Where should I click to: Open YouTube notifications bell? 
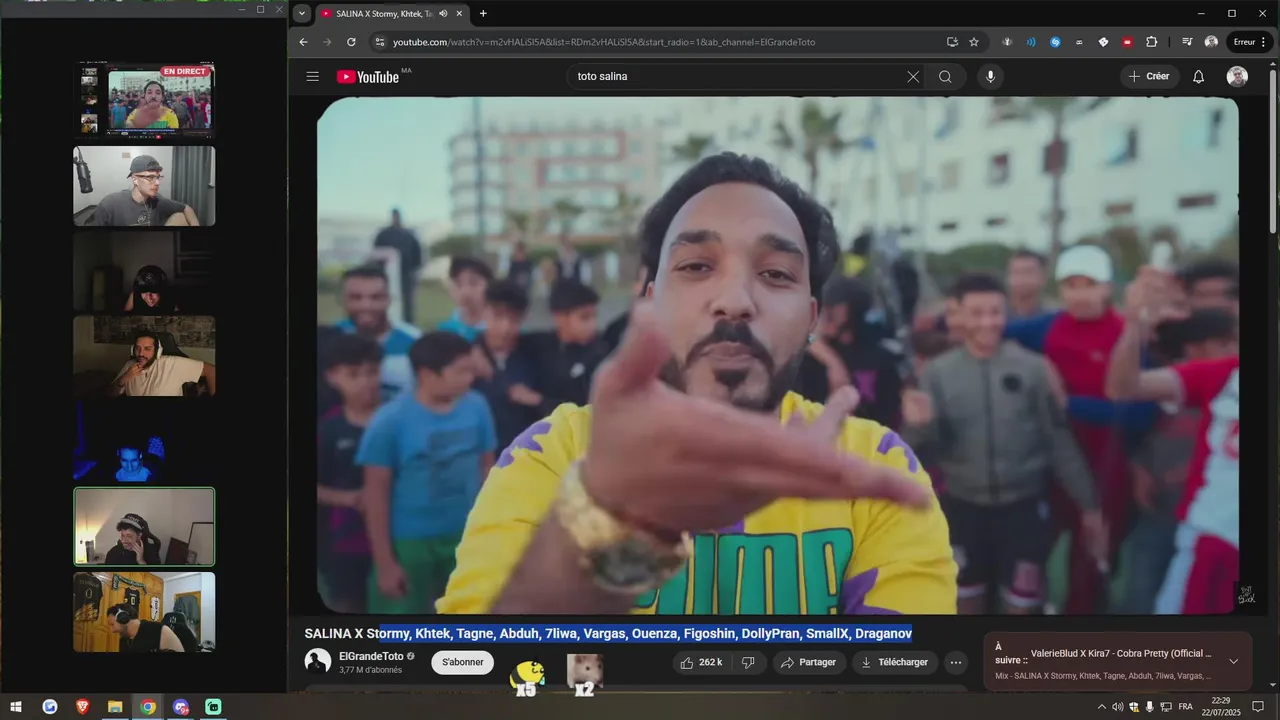(1198, 77)
